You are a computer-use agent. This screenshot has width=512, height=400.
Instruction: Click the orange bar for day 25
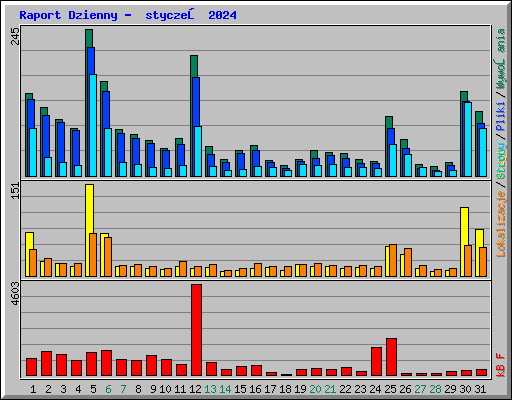[x=393, y=260]
